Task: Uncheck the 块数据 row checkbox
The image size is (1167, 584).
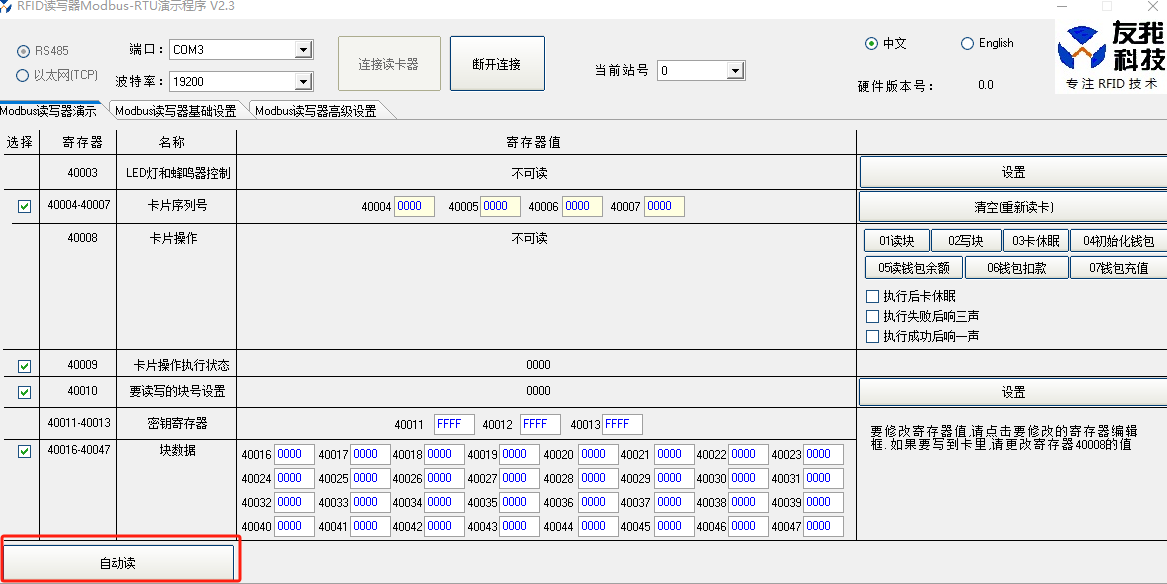Action: tap(22, 449)
